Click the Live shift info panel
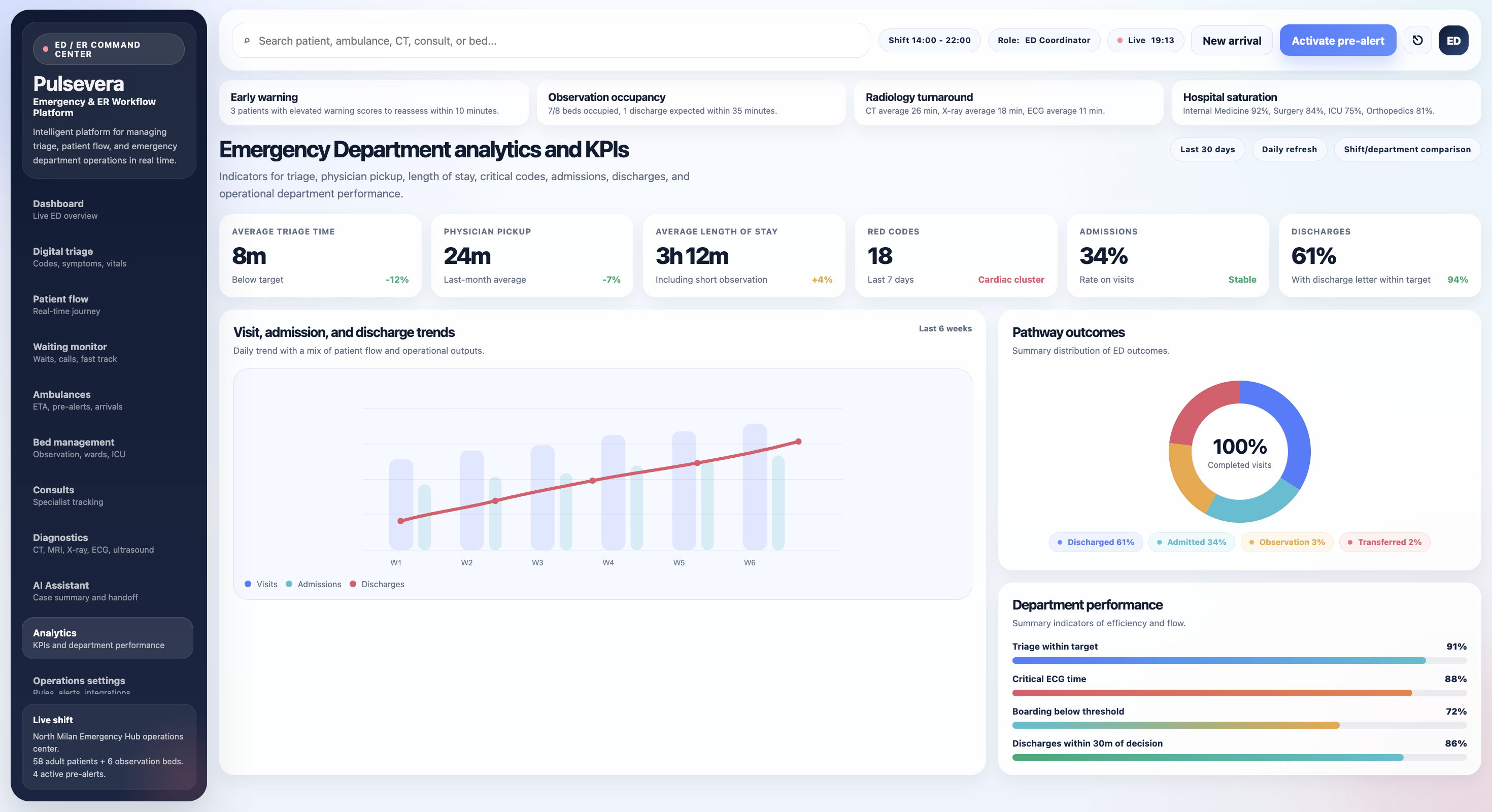 coord(109,747)
